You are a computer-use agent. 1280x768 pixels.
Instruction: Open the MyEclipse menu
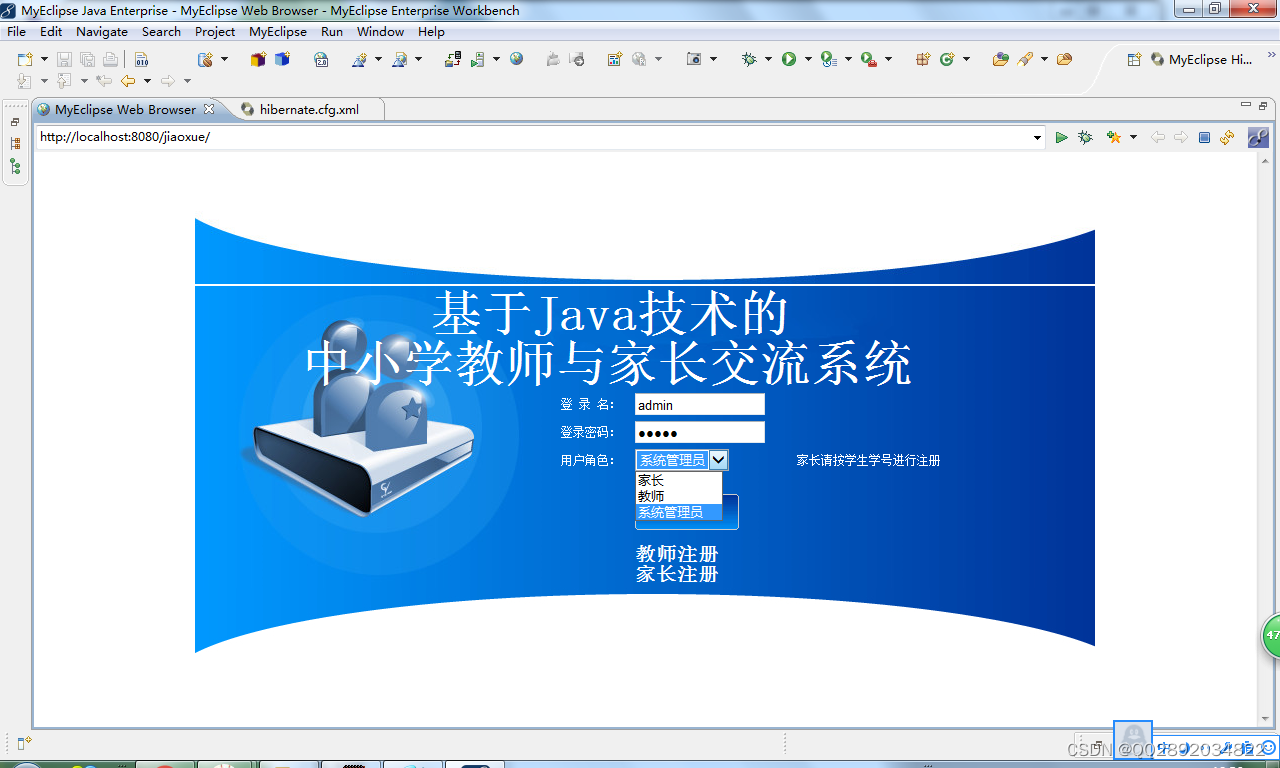pos(277,31)
